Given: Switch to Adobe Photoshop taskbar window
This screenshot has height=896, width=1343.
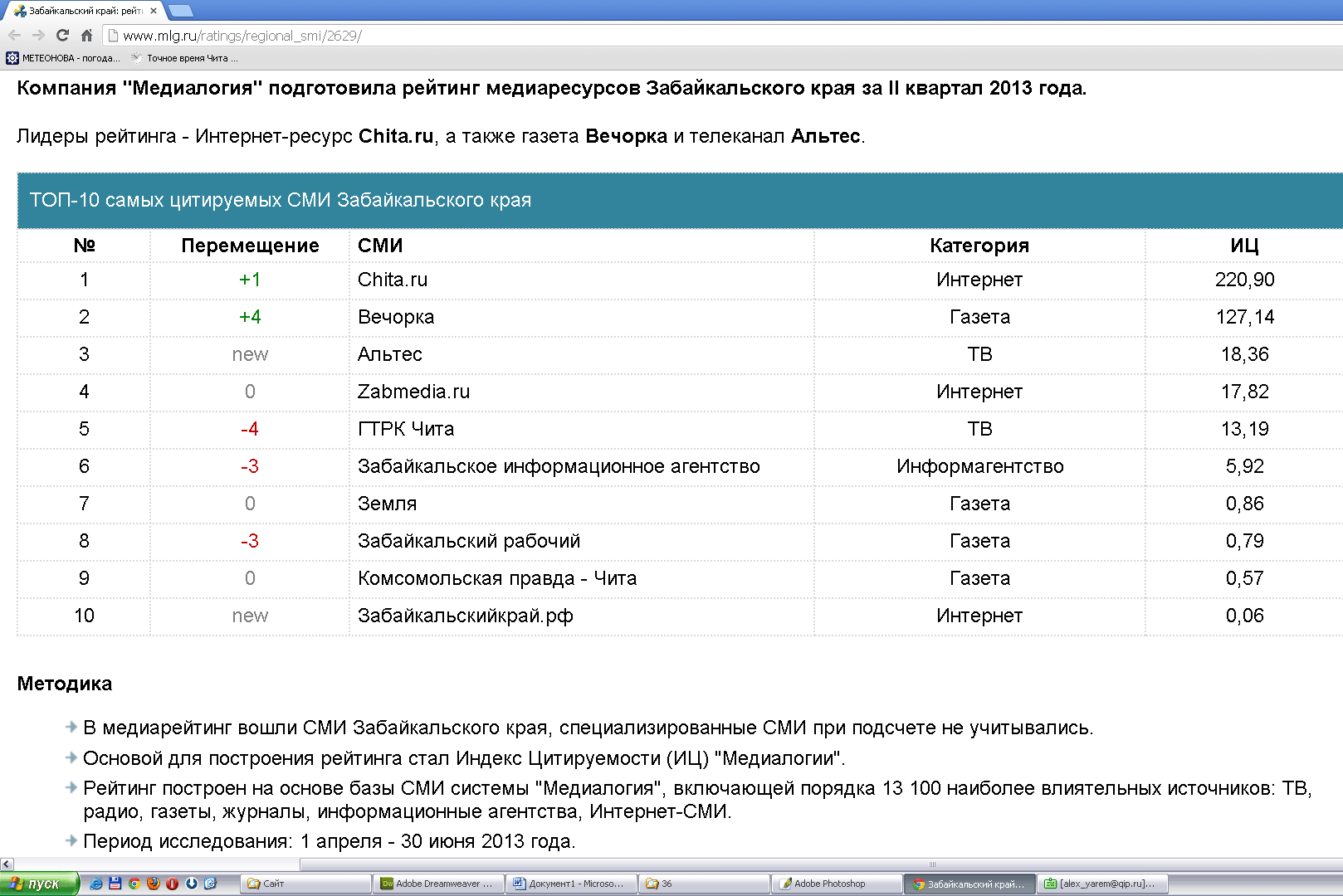Looking at the screenshot, I should click(836, 884).
